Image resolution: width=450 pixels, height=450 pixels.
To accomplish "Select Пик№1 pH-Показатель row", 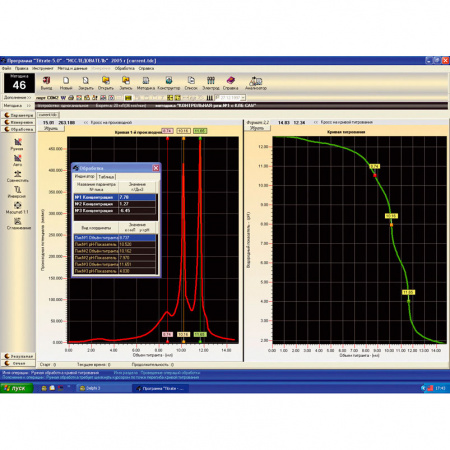I will click(115, 244).
